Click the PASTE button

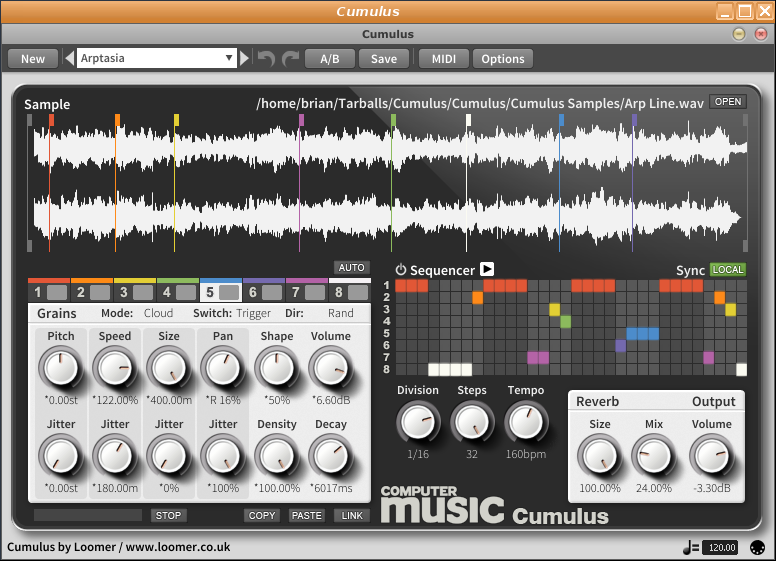point(306,515)
